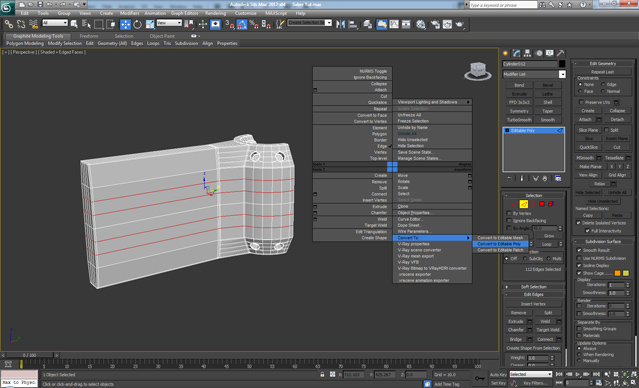Image resolution: width=639 pixels, height=388 pixels.
Task: Toggle the Angle Snap icon
Action: (242, 24)
